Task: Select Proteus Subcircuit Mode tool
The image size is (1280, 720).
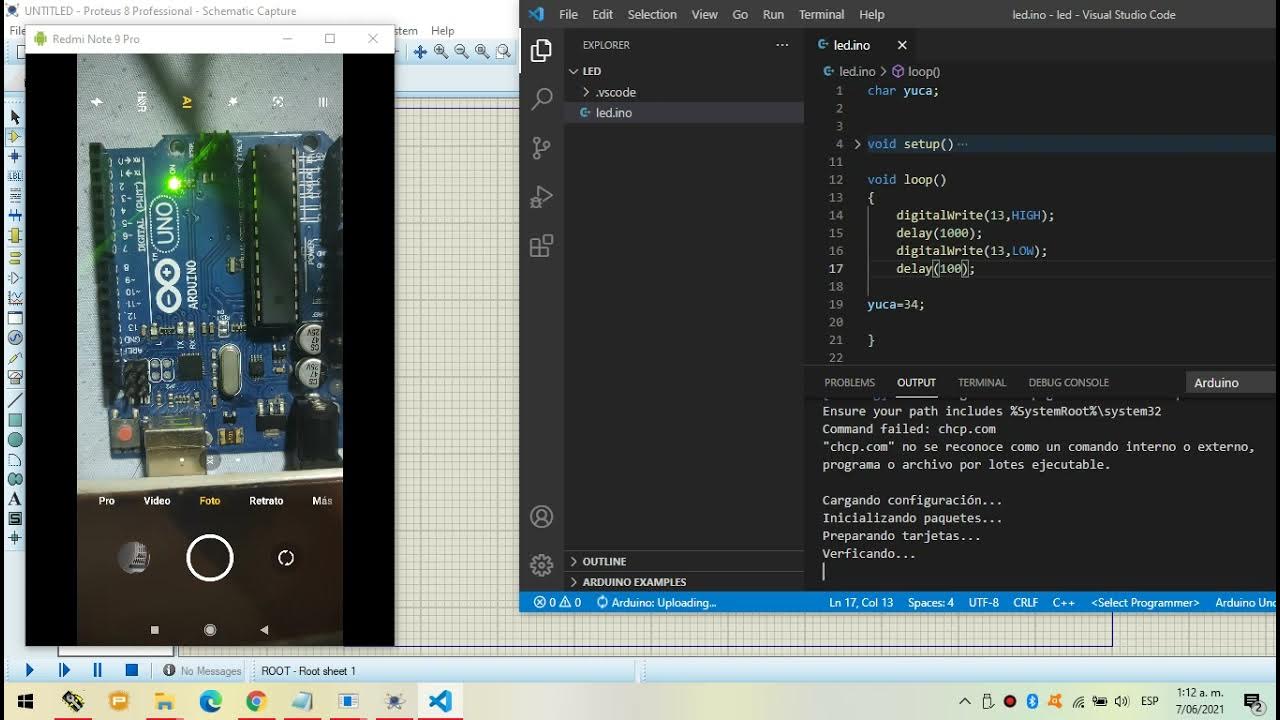Action: 15,236
